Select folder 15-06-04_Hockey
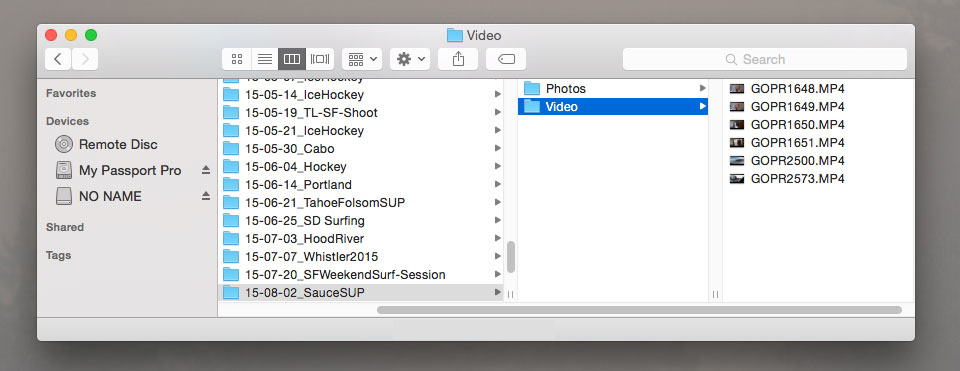The height and width of the screenshot is (371, 960). click(361, 167)
